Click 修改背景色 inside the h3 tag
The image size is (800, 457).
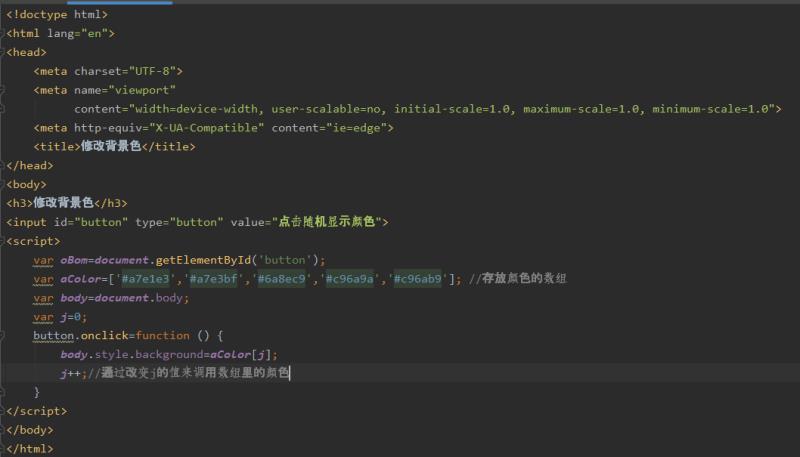pyautogui.click(x=63, y=203)
